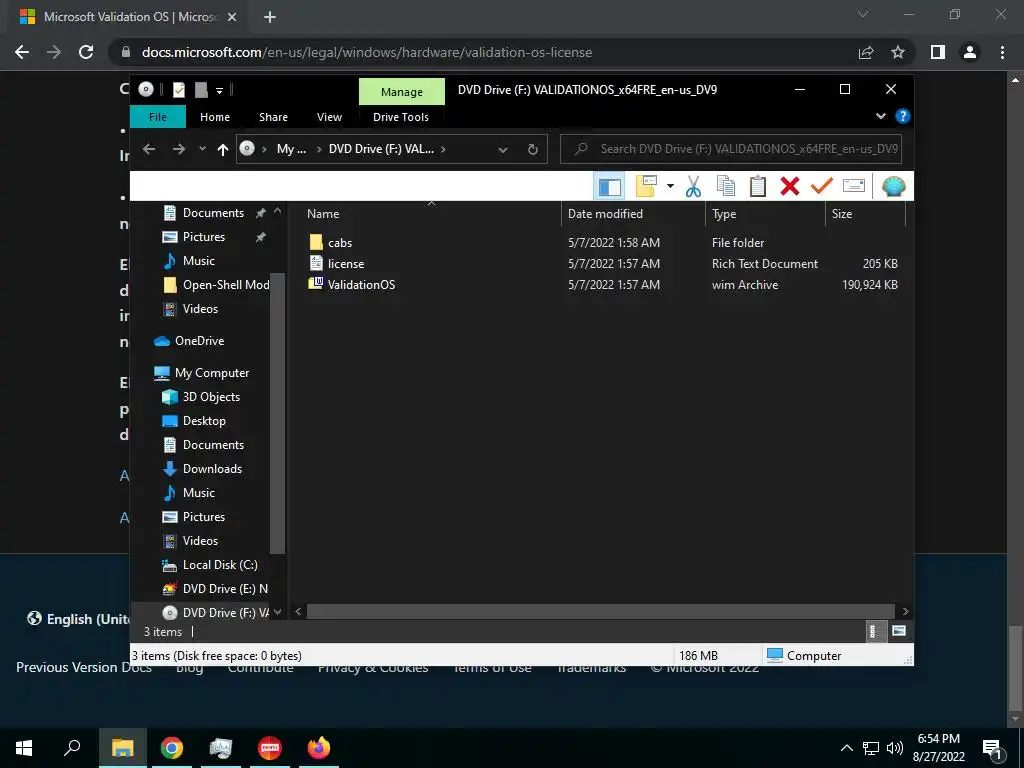Click the orange checkmark Properties icon
Image resolution: width=1024 pixels, height=768 pixels.
[822, 187]
